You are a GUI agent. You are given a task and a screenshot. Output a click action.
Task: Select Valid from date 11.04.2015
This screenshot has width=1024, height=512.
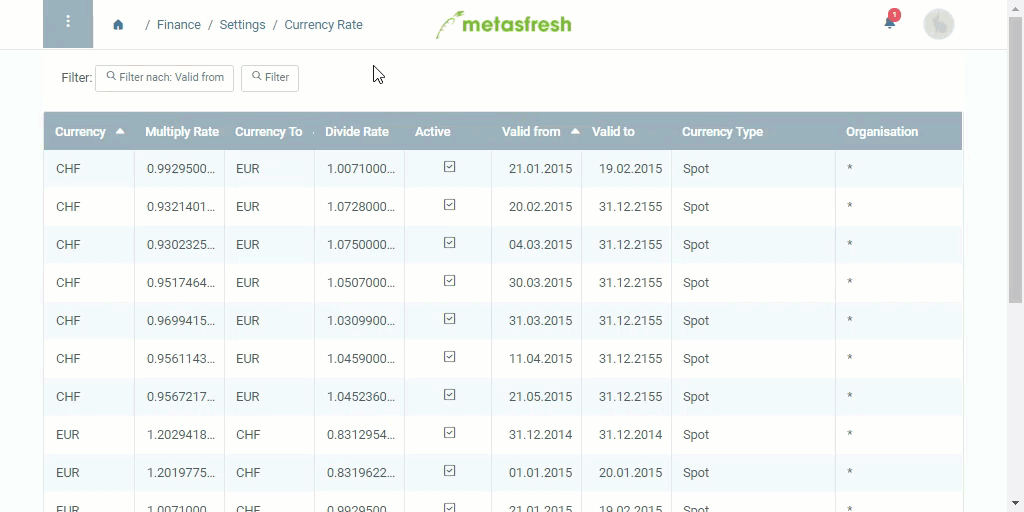(x=540, y=358)
